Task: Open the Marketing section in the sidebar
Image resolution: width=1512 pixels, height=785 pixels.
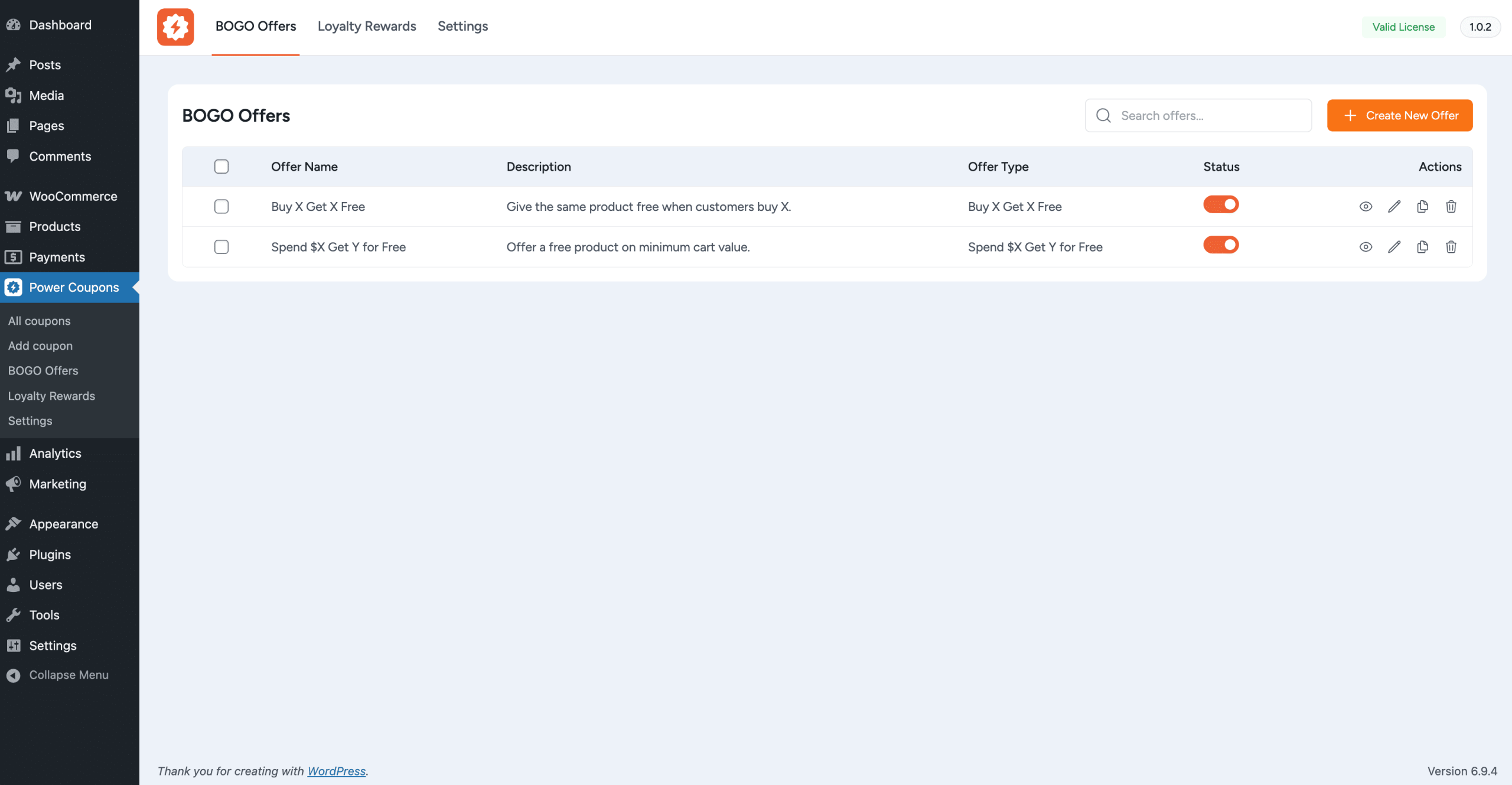Action: [x=57, y=484]
